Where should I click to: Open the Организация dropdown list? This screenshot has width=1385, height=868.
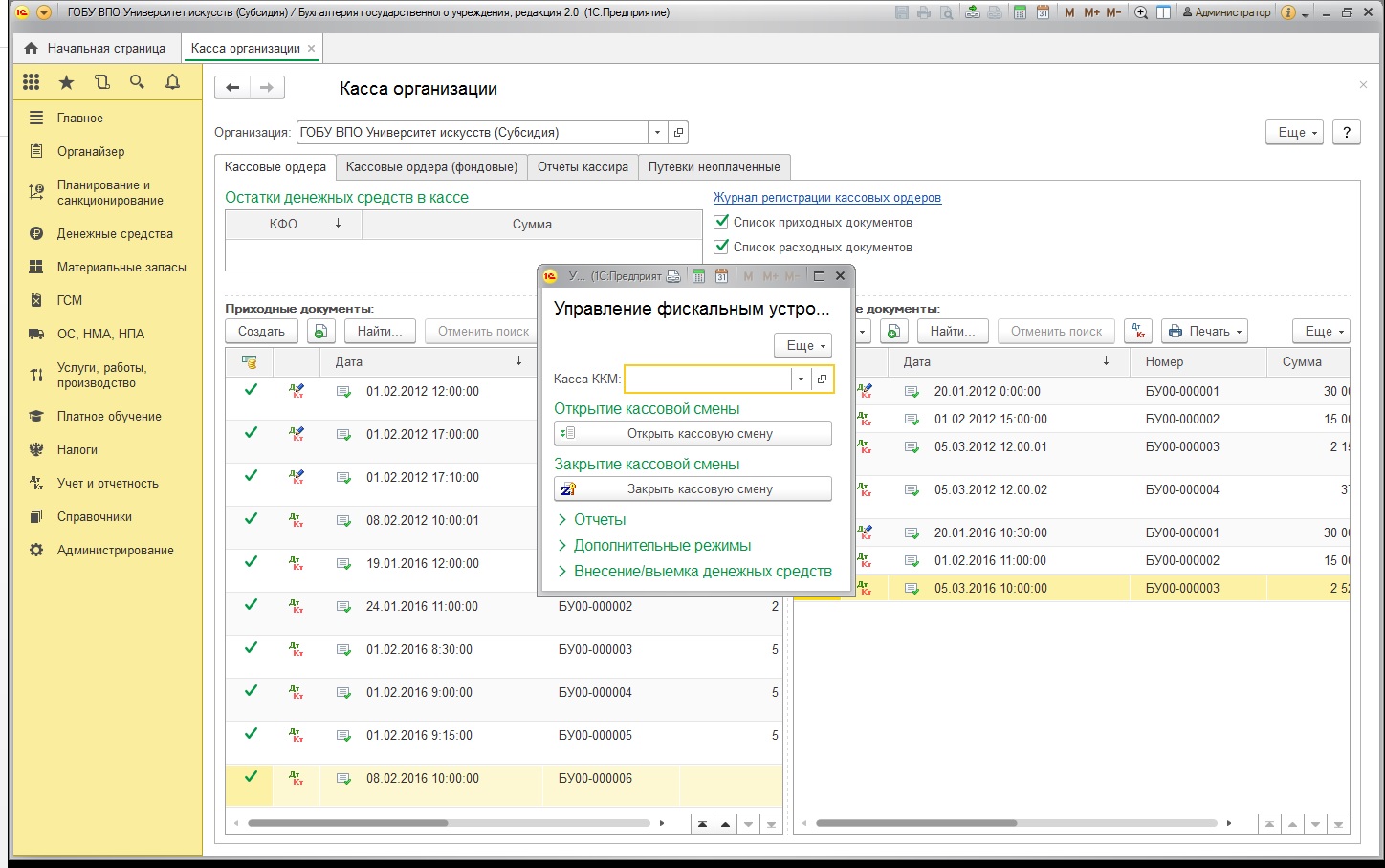657,133
